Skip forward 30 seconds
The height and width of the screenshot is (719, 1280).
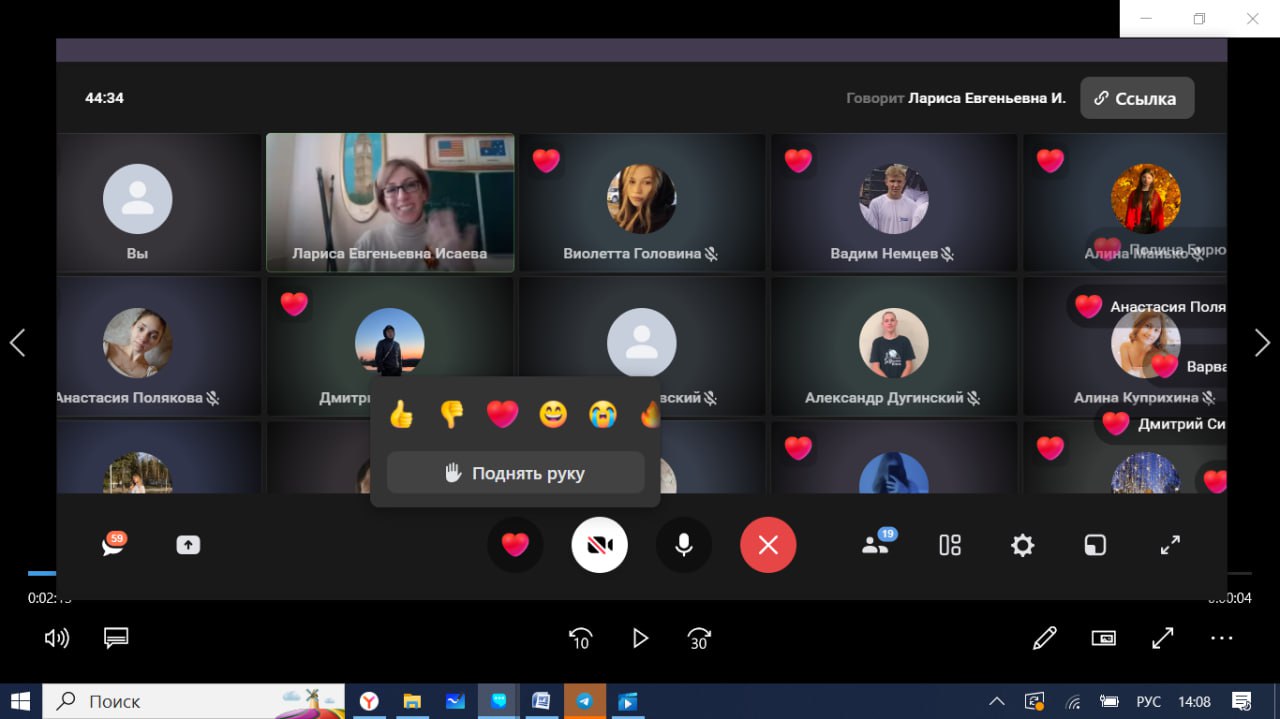click(x=699, y=638)
